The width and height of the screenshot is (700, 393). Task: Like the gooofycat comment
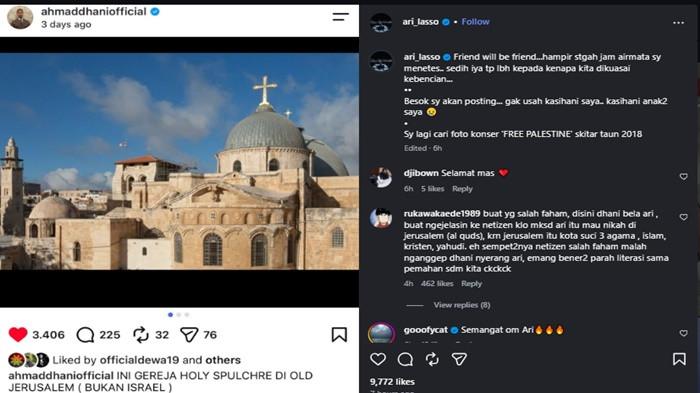coord(683,333)
